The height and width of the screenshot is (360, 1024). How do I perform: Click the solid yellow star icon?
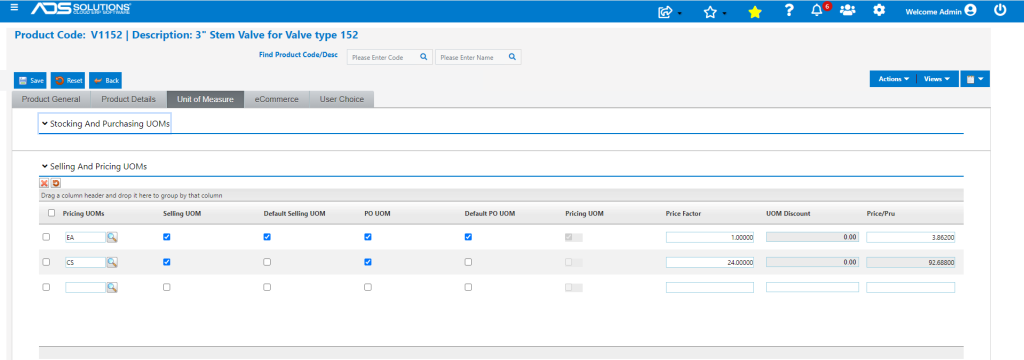(x=754, y=12)
